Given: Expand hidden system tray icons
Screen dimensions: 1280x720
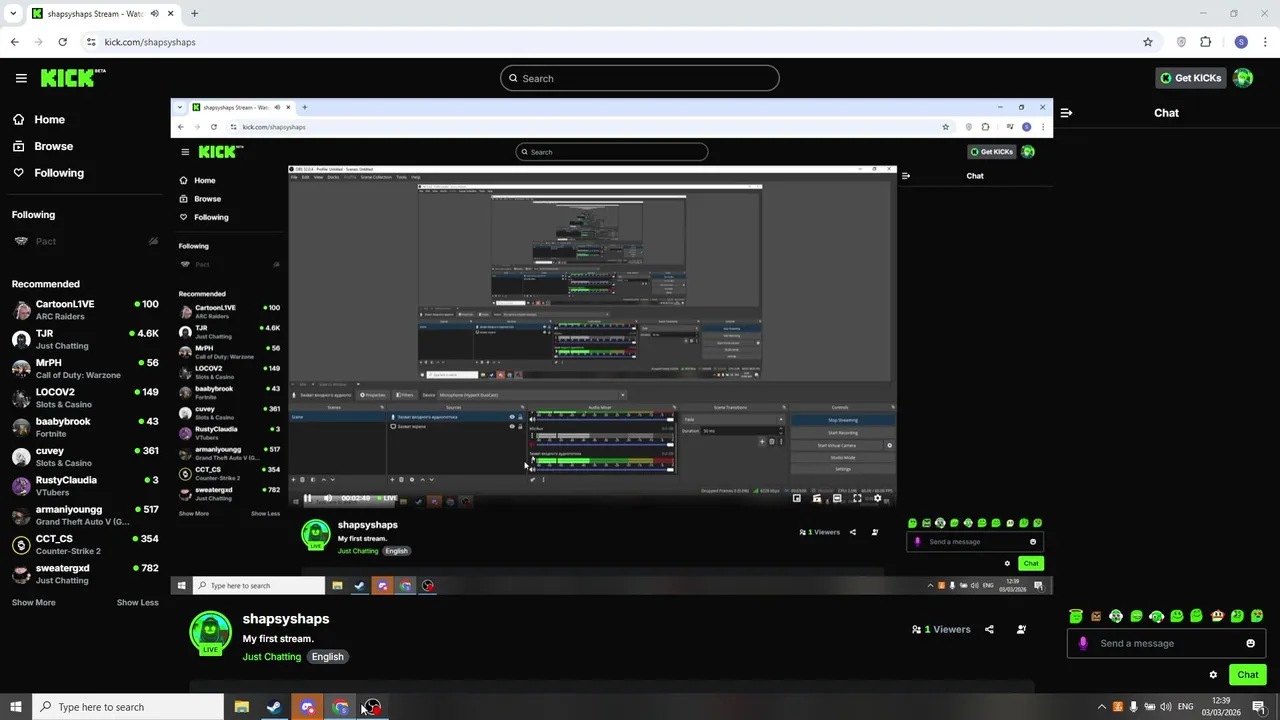Looking at the screenshot, I should (1102, 707).
